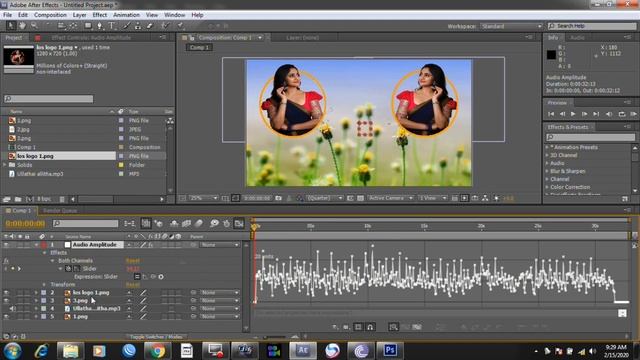Toggle the Graph Editor button
Image resolution: width=640 pixels, height=360 pixels.
click(239, 223)
